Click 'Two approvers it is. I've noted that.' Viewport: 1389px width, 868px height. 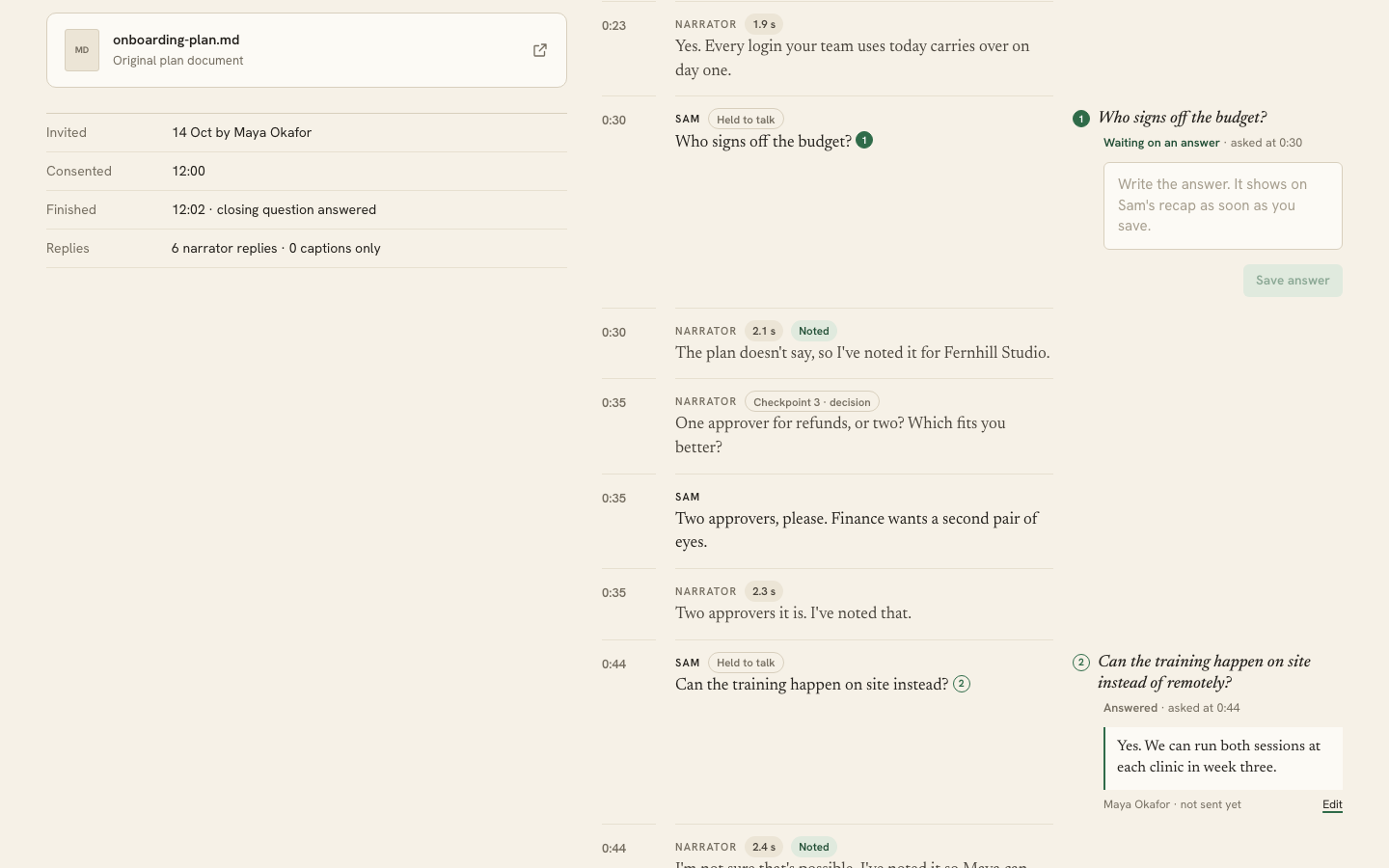tap(793, 613)
